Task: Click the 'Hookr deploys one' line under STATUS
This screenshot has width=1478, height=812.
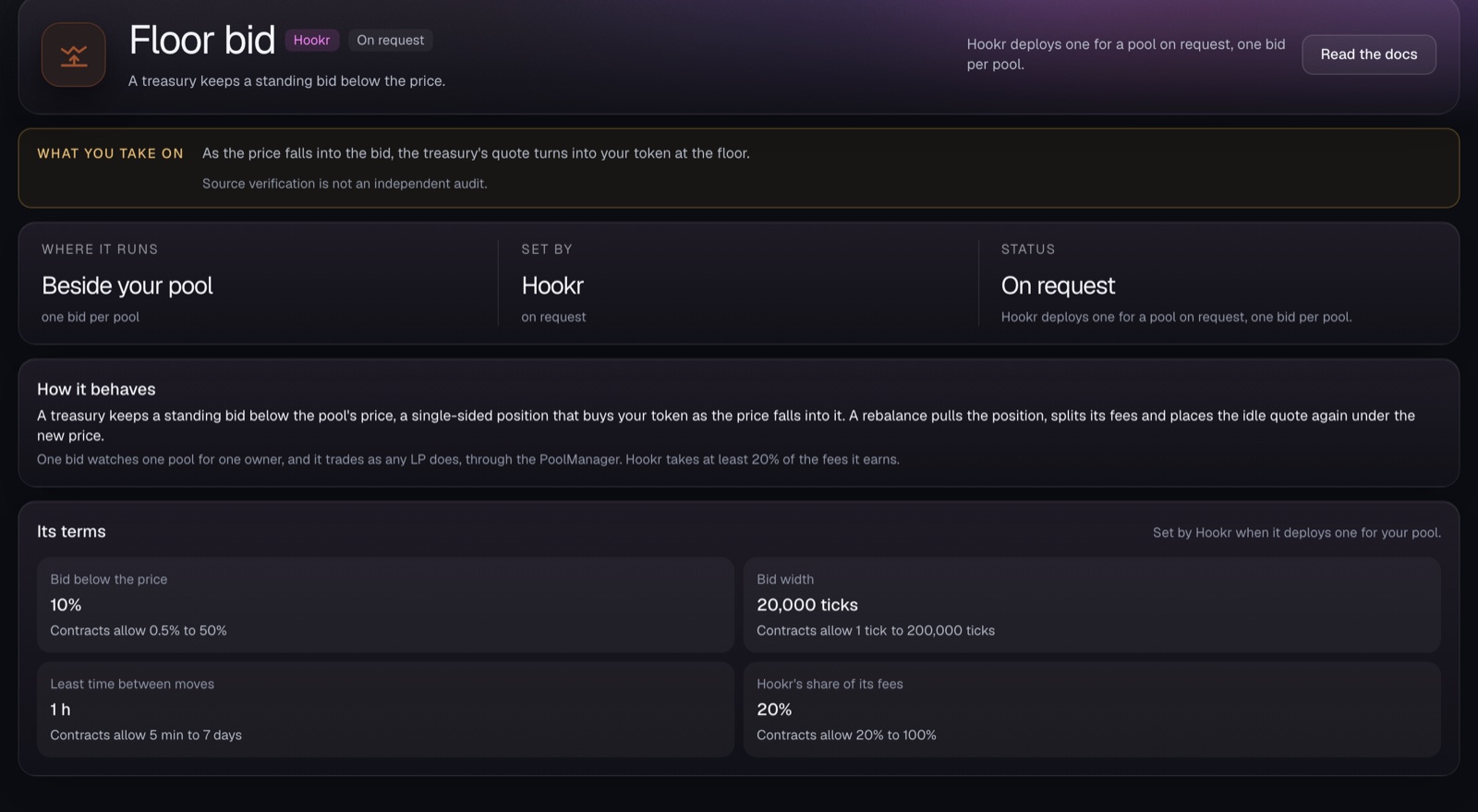Action: point(1176,317)
